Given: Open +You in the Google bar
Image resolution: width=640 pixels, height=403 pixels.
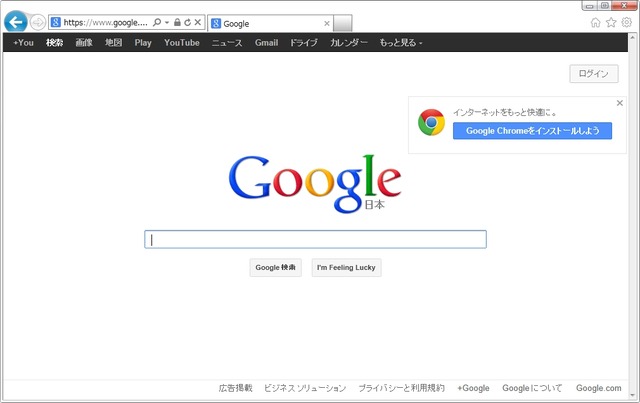Looking at the screenshot, I should click(x=23, y=42).
